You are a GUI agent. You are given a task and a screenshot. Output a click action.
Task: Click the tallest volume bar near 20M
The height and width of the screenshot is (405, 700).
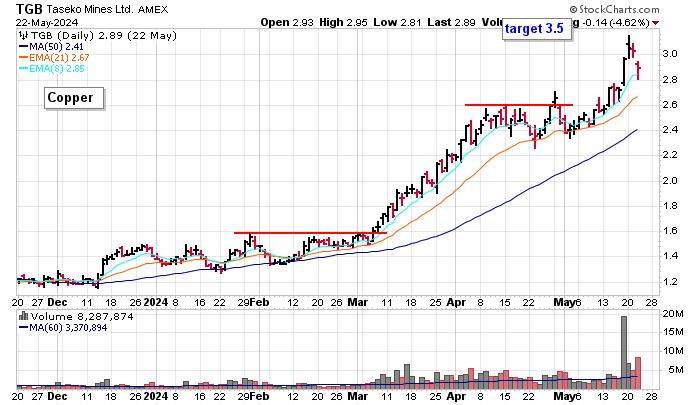click(x=624, y=352)
